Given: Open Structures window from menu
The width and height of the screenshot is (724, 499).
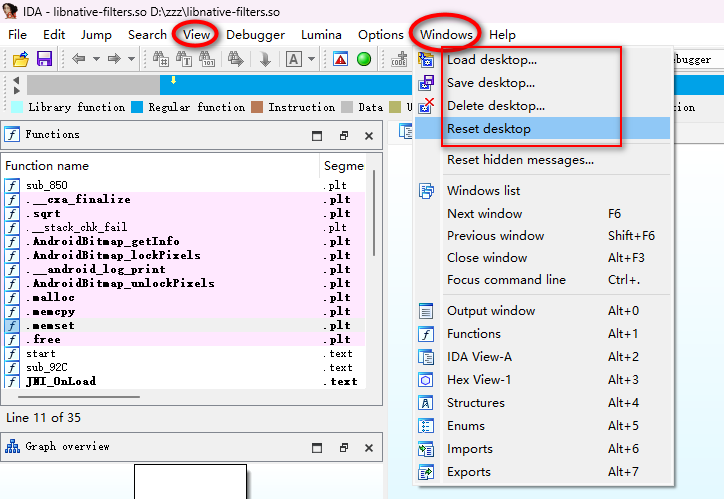Looking at the screenshot, I should [x=542, y=403].
